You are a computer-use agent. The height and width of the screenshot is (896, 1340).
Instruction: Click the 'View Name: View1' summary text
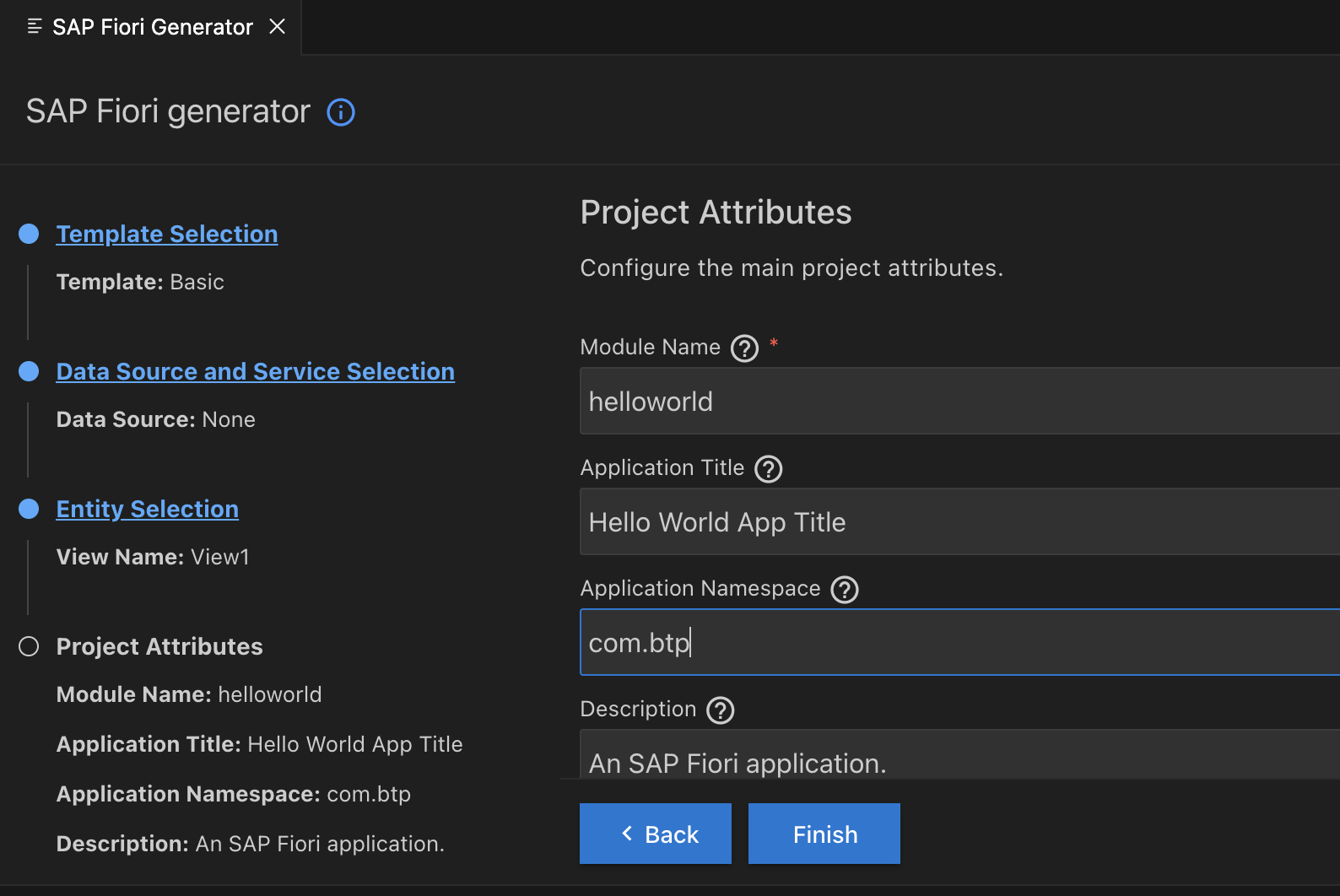(x=153, y=557)
